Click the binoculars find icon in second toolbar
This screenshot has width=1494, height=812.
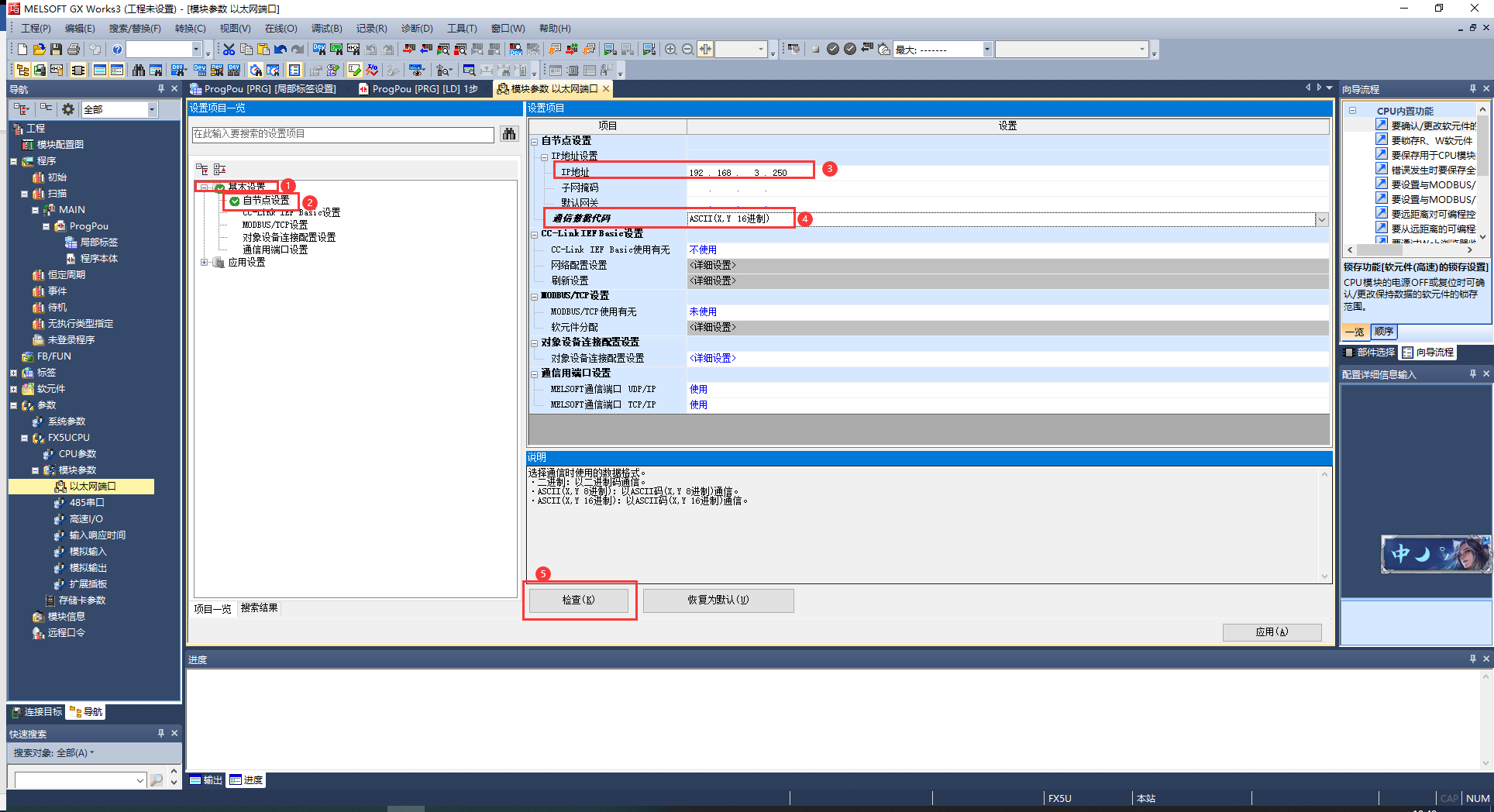[139, 70]
